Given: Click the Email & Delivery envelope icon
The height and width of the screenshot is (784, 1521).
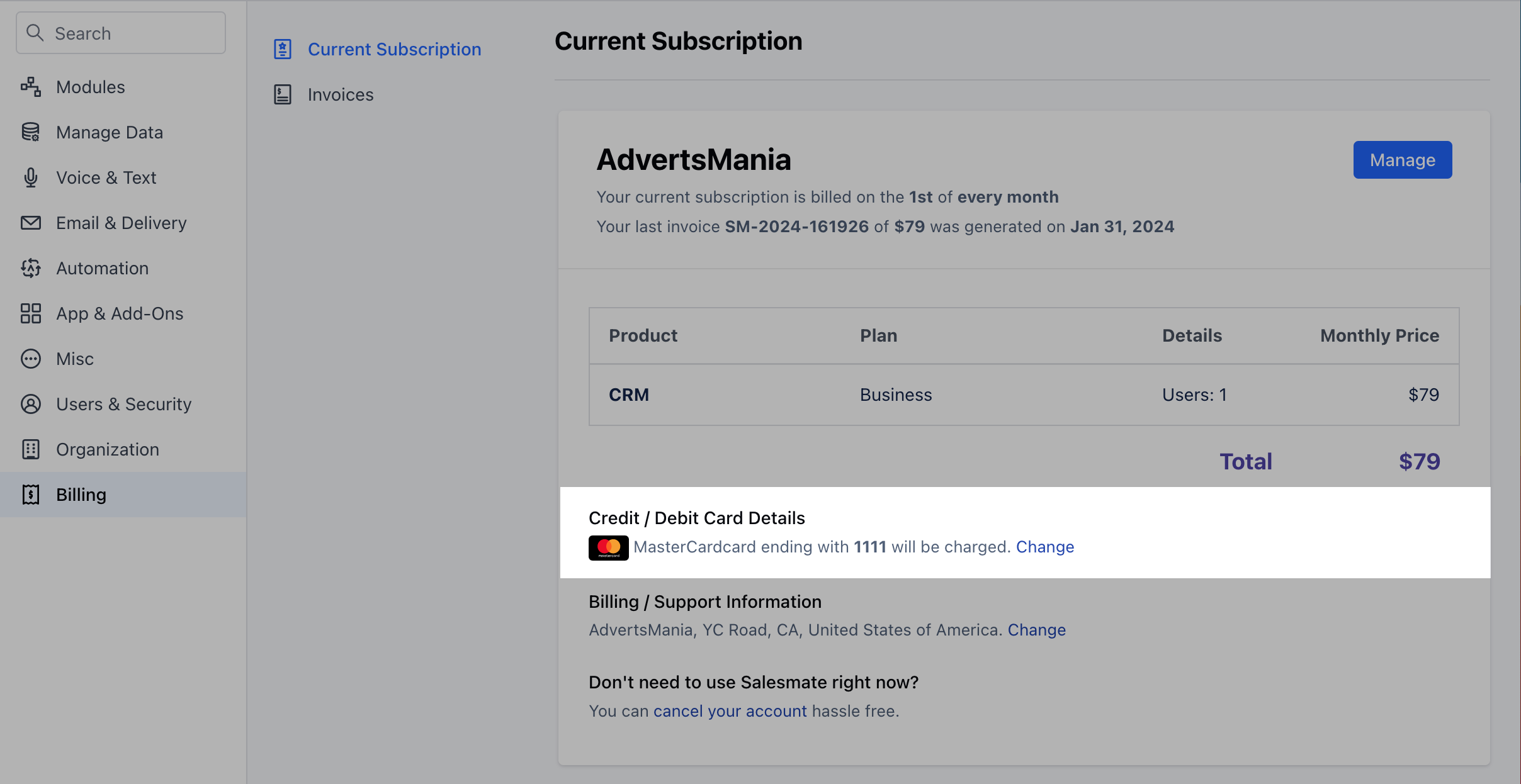Looking at the screenshot, I should [x=30, y=223].
